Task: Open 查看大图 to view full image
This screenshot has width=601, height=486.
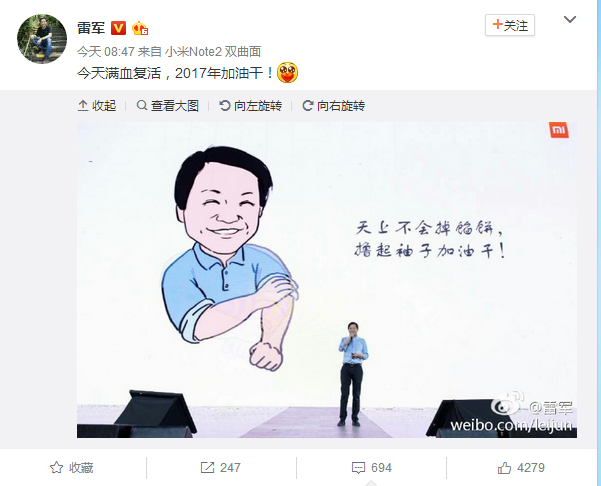Action: click(x=168, y=106)
